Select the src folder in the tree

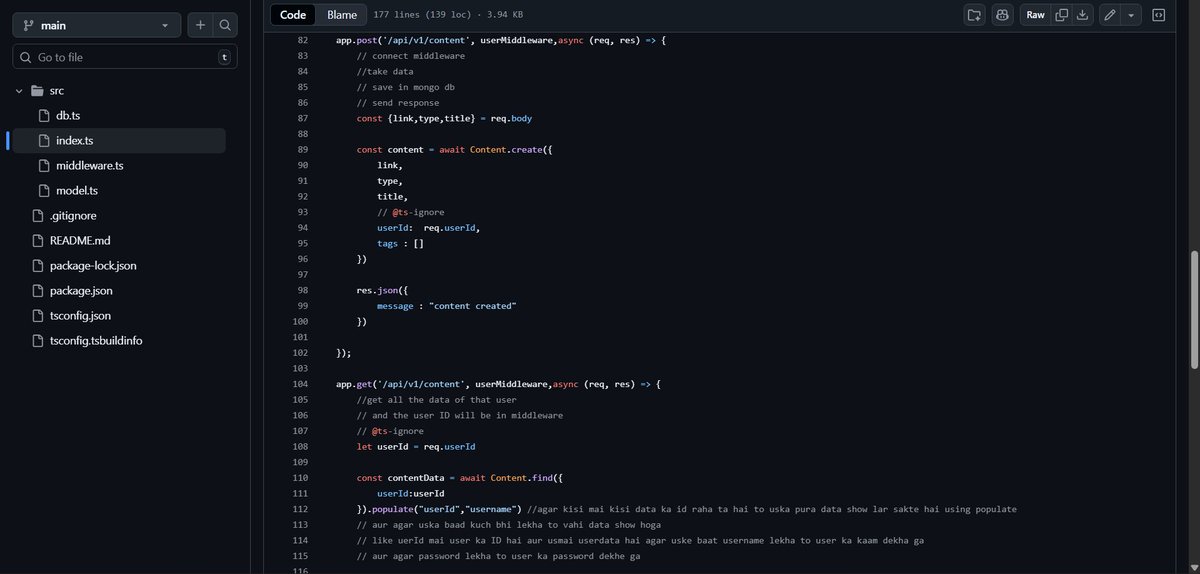pos(57,91)
